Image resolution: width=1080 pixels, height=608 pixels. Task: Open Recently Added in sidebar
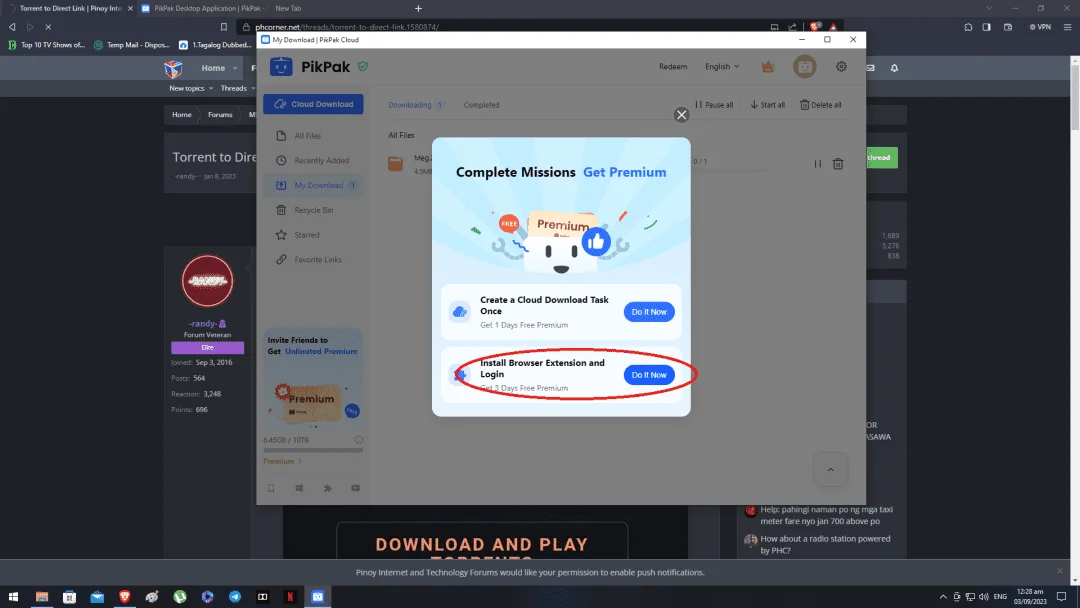[313, 160]
